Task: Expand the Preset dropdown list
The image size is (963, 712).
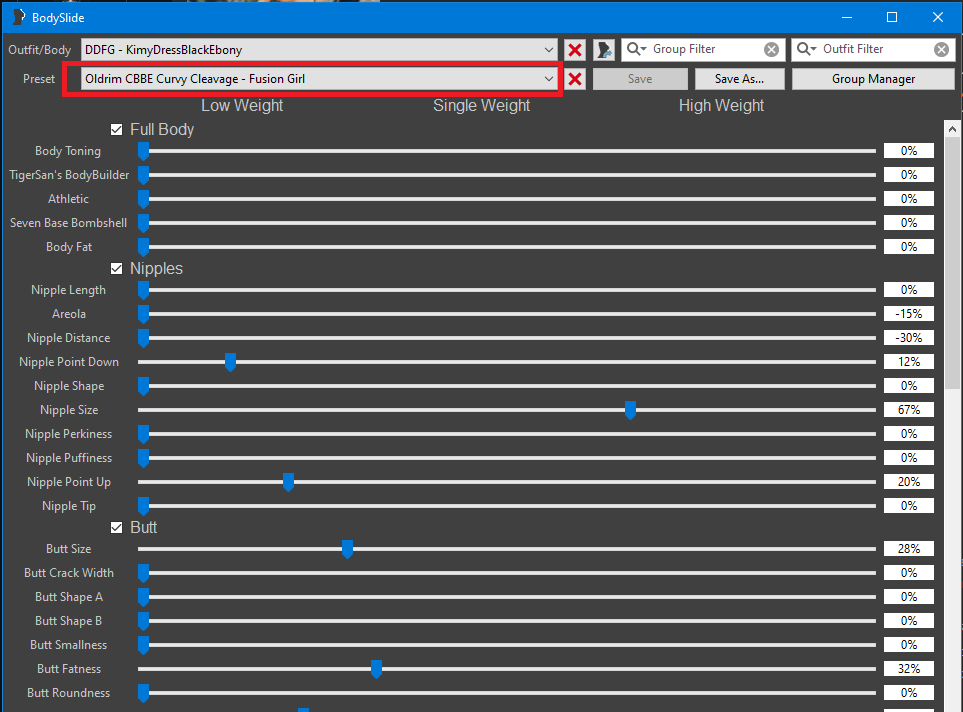Action: (x=549, y=79)
